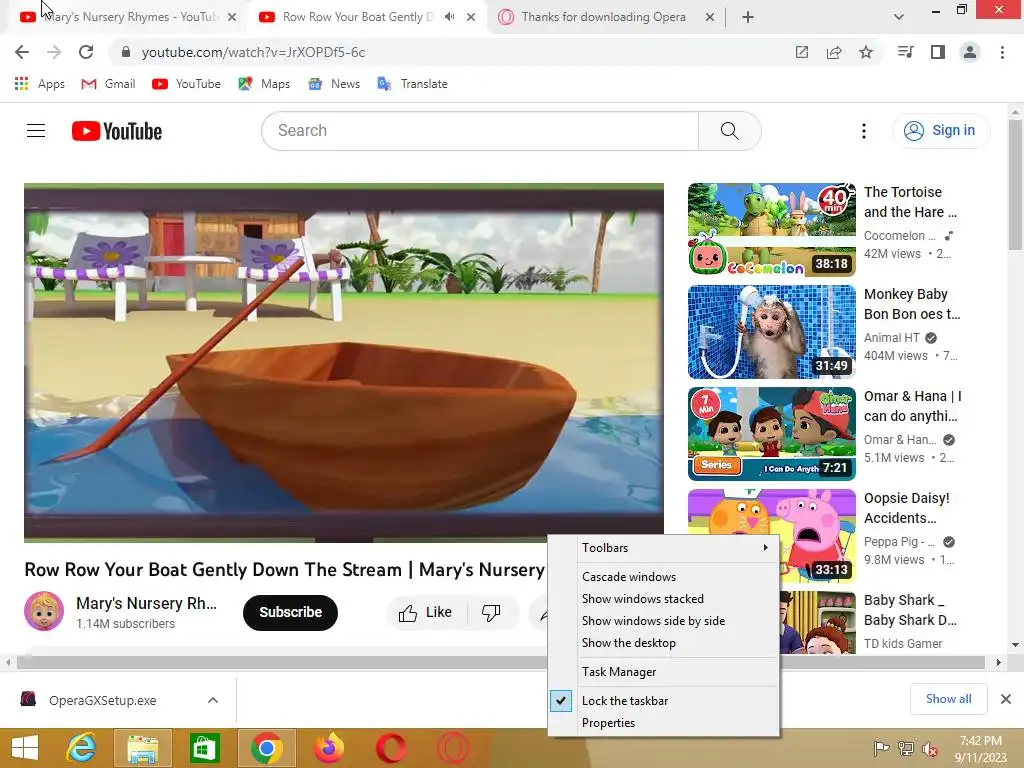
Task: Switch to Thanks for downloading Opera tab
Action: 603,17
